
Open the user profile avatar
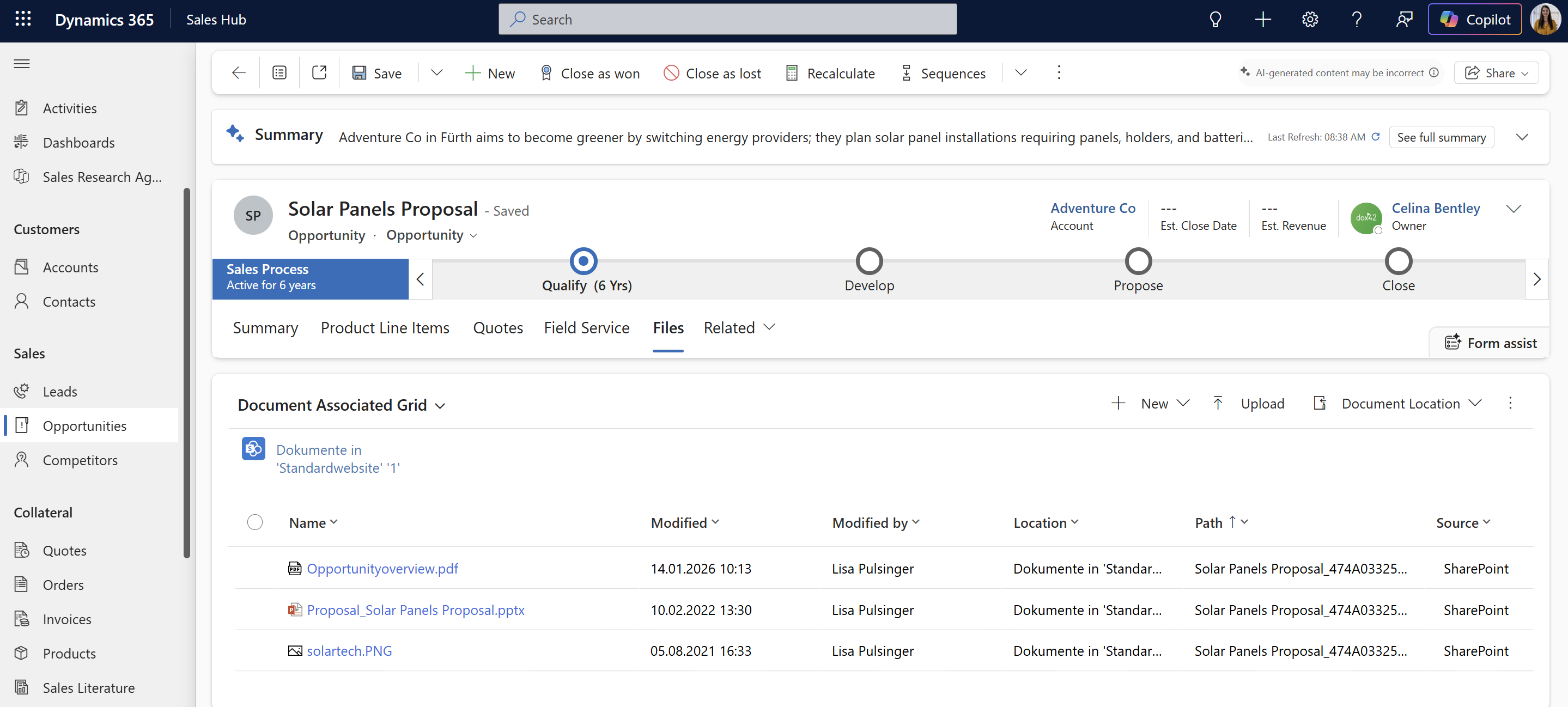point(1546,20)
